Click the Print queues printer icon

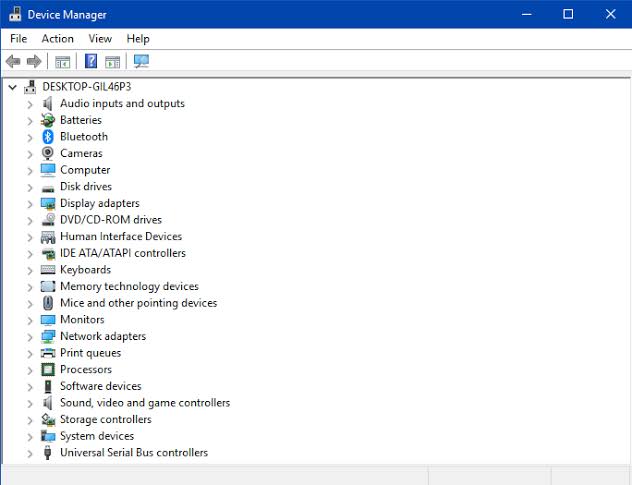coord(48,353)
